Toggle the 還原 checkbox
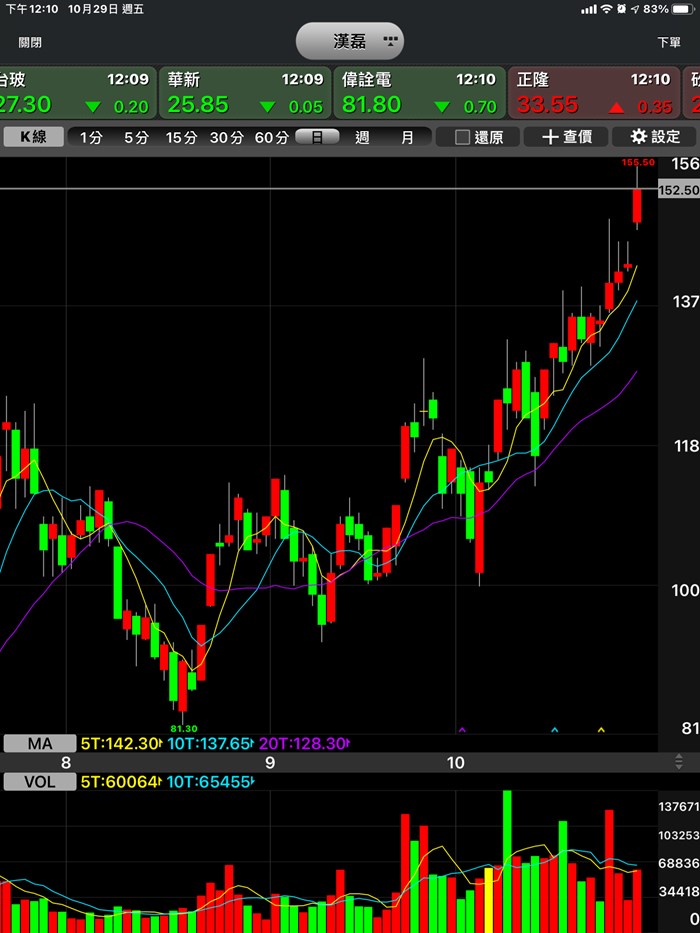Image resolution: width=700 pixels, height=933 pixels. pyautogui.click(x=462, y=137)
